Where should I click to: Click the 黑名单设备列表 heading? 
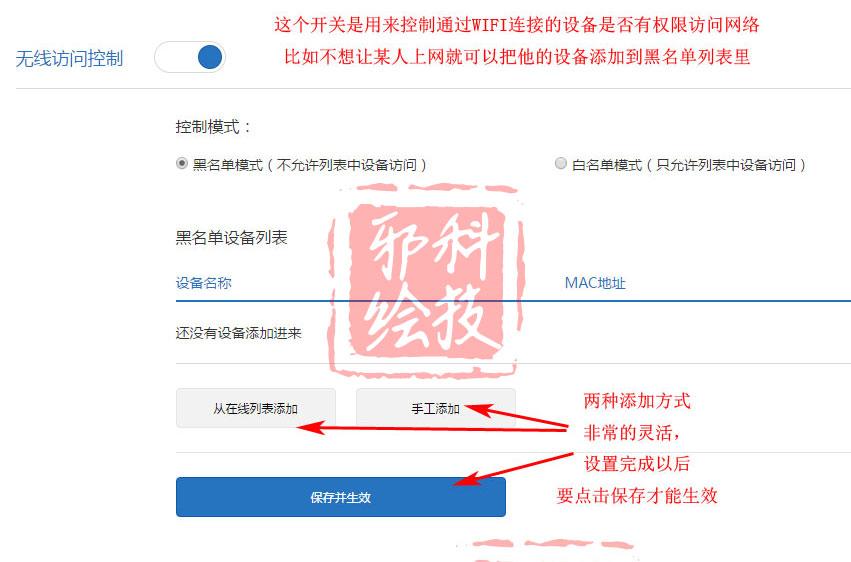231,237
